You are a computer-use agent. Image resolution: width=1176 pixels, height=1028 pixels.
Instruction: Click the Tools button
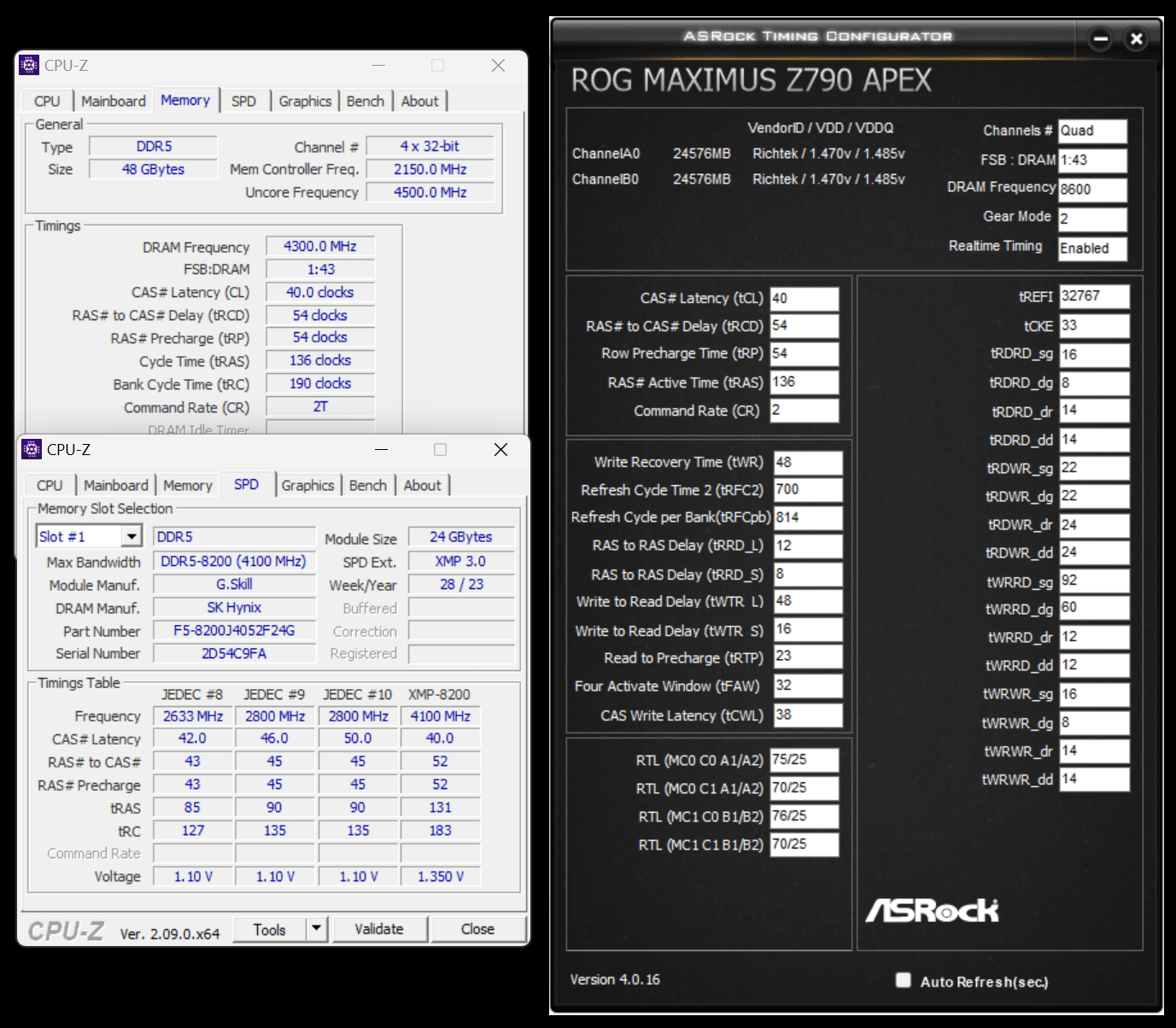pyautogui.click(x=269, y=929)
